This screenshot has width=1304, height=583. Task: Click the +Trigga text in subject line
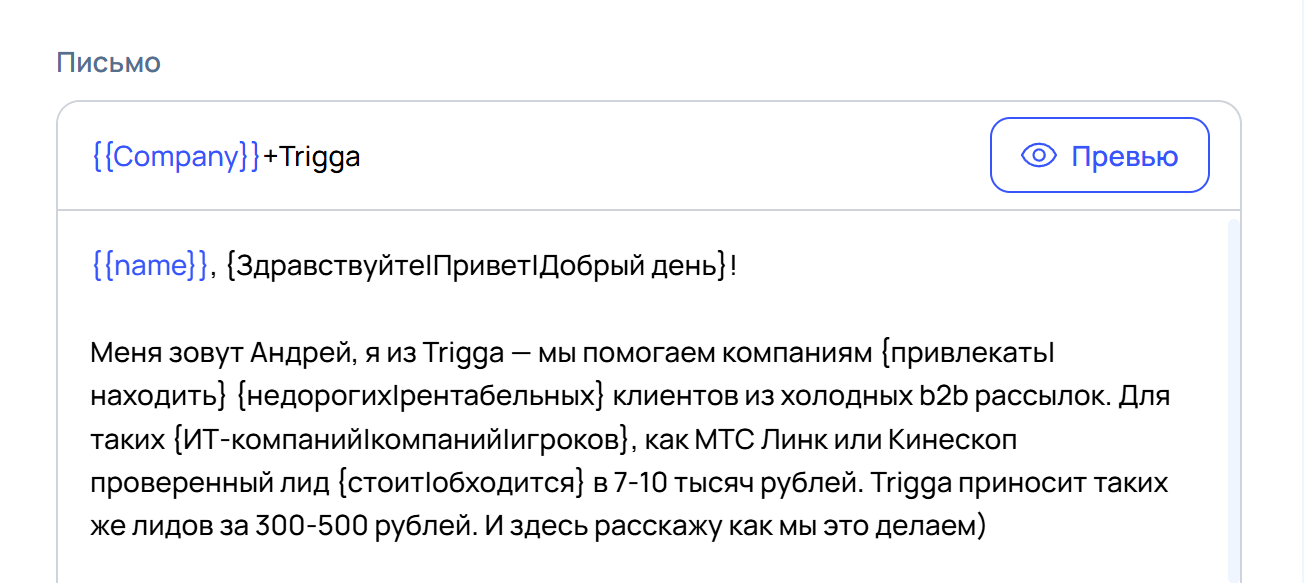tap(311, 157)
